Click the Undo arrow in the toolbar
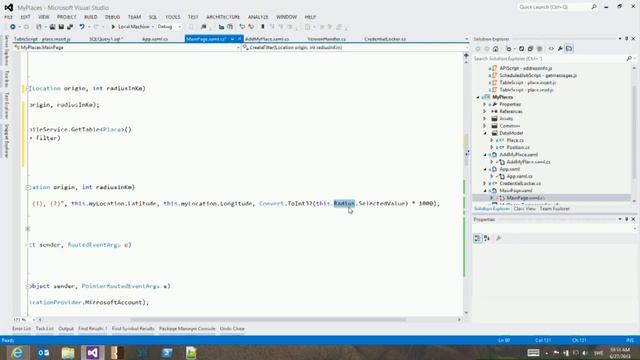 point(82,27)
